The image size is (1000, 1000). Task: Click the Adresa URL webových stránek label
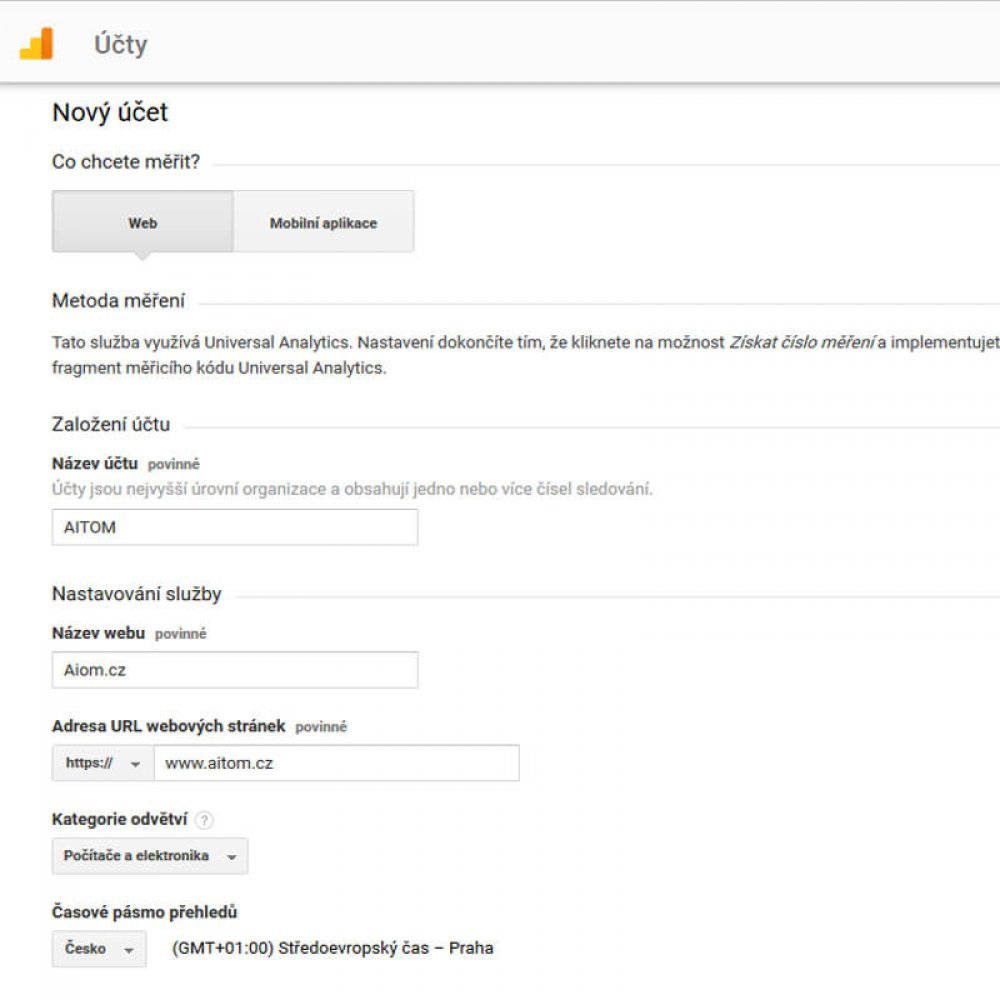click(168, 726)
